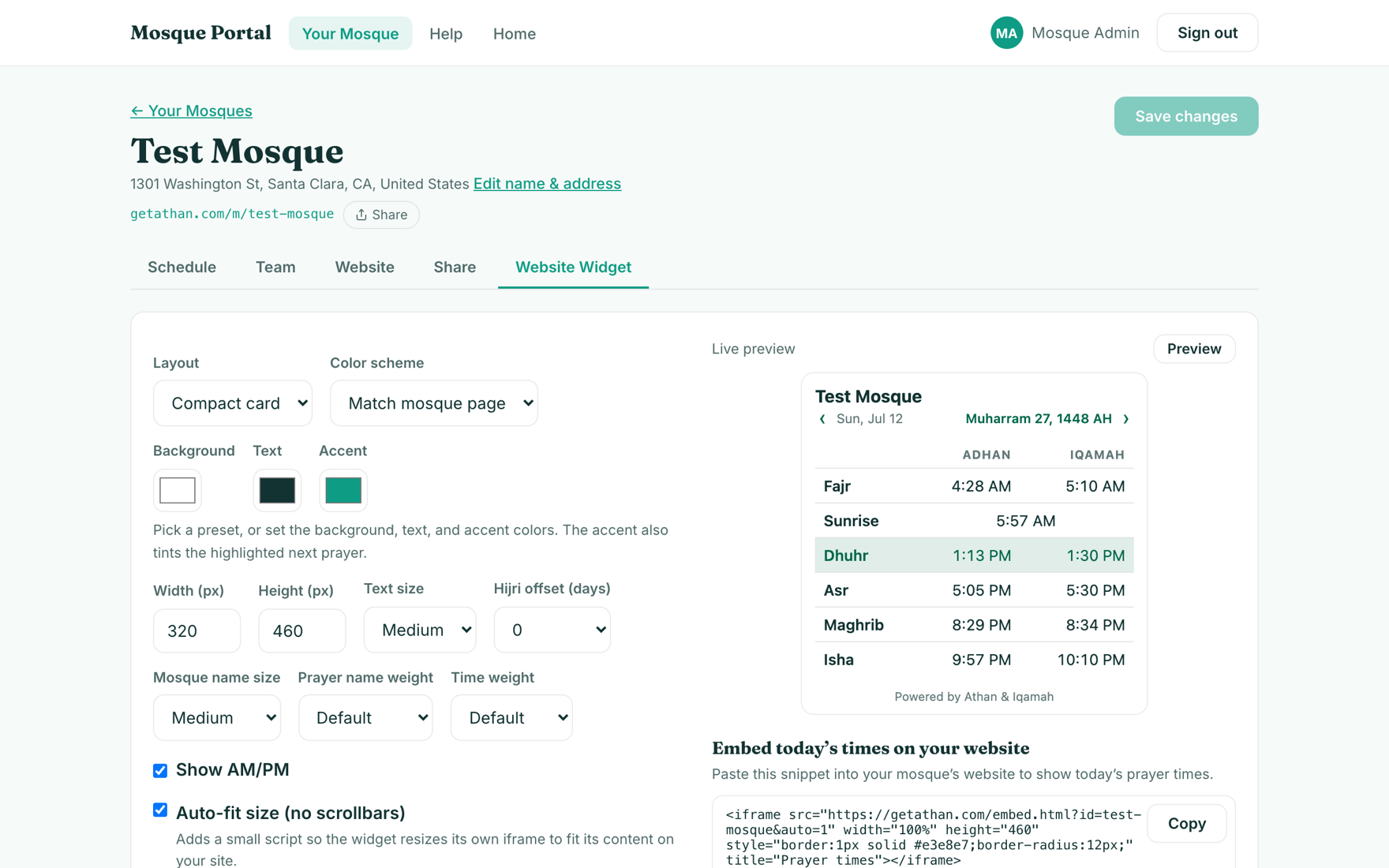This screenshot has height=868, width=1389.
Task: Switch to the Website tab
Action: click(x=365, y=267)
